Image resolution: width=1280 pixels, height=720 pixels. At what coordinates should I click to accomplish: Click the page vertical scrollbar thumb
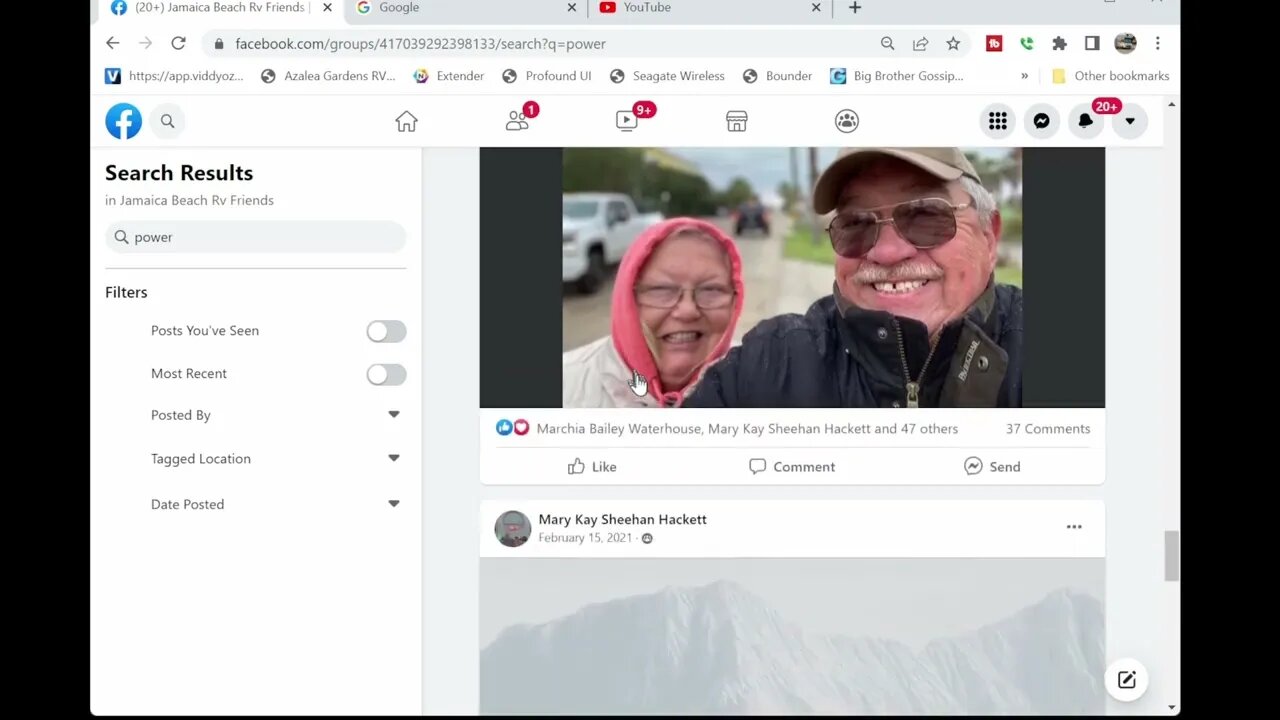(x=1171, y=556)
